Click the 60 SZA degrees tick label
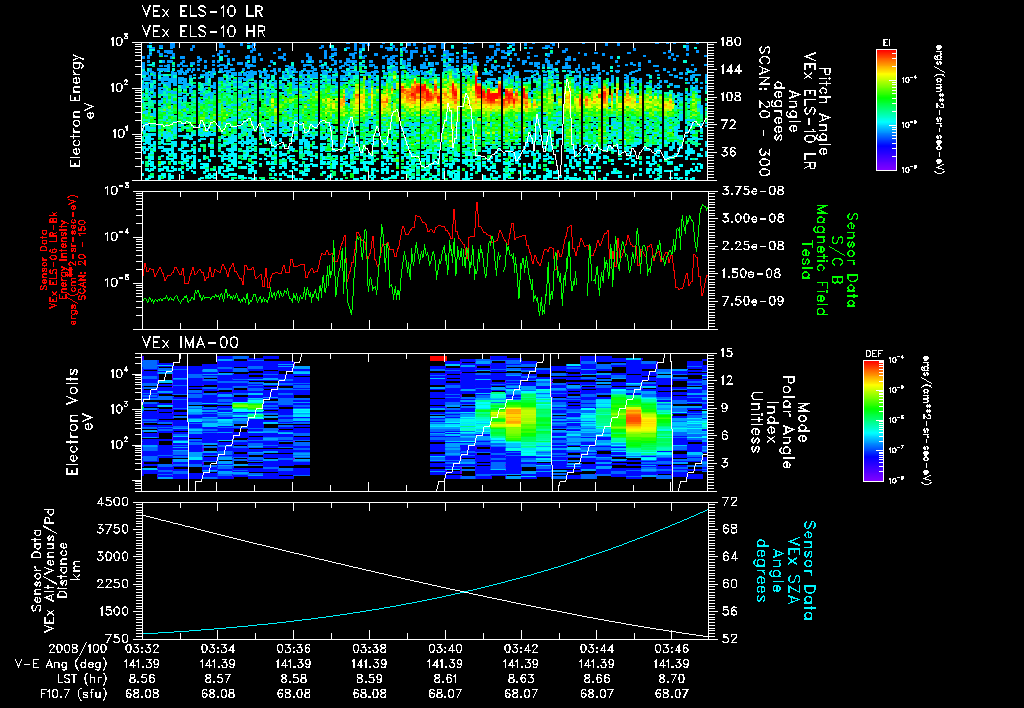 [x=729, y=585]
